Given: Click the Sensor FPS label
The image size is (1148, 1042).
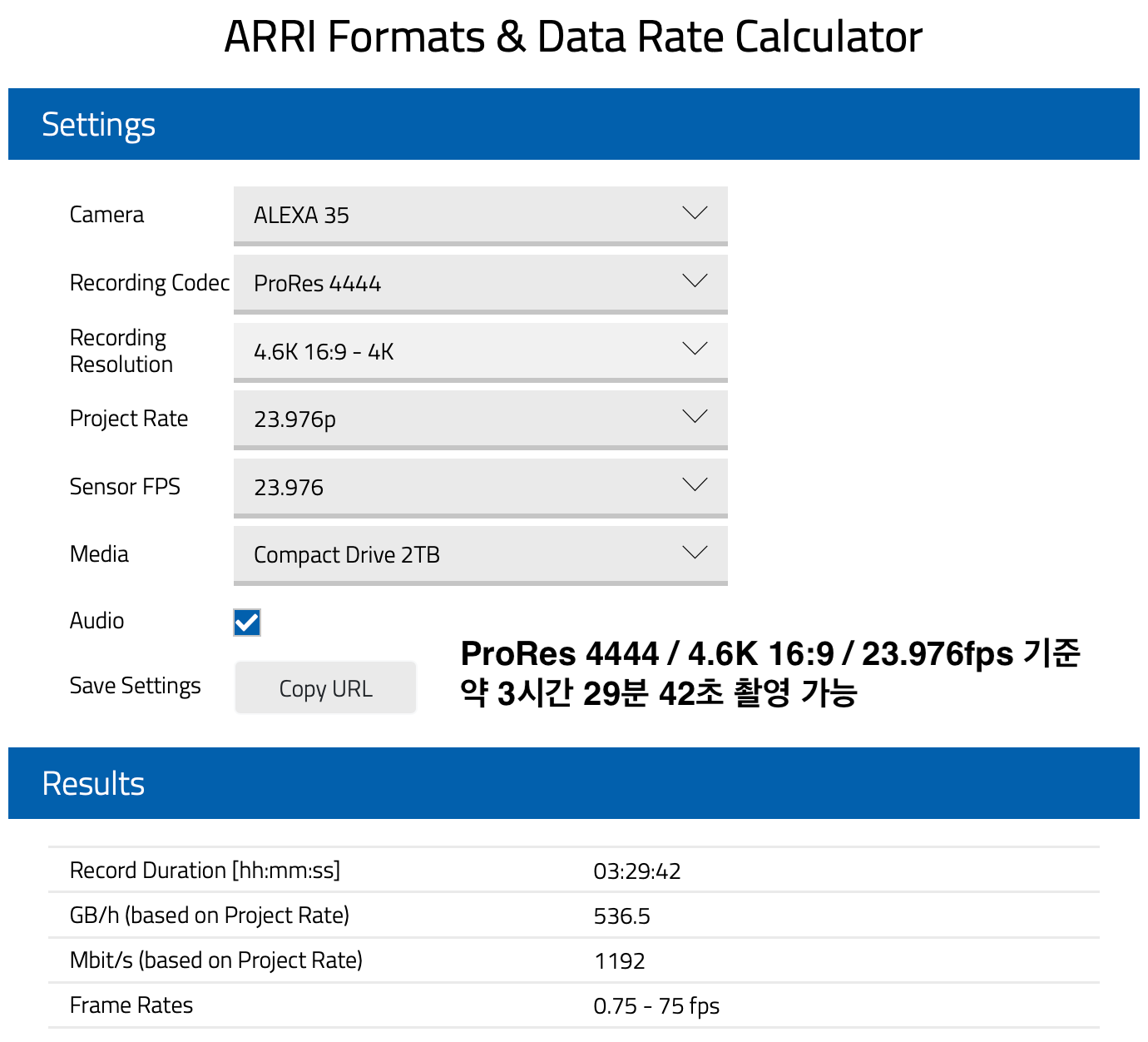Looking at the screenshot, I should [125, 486].
